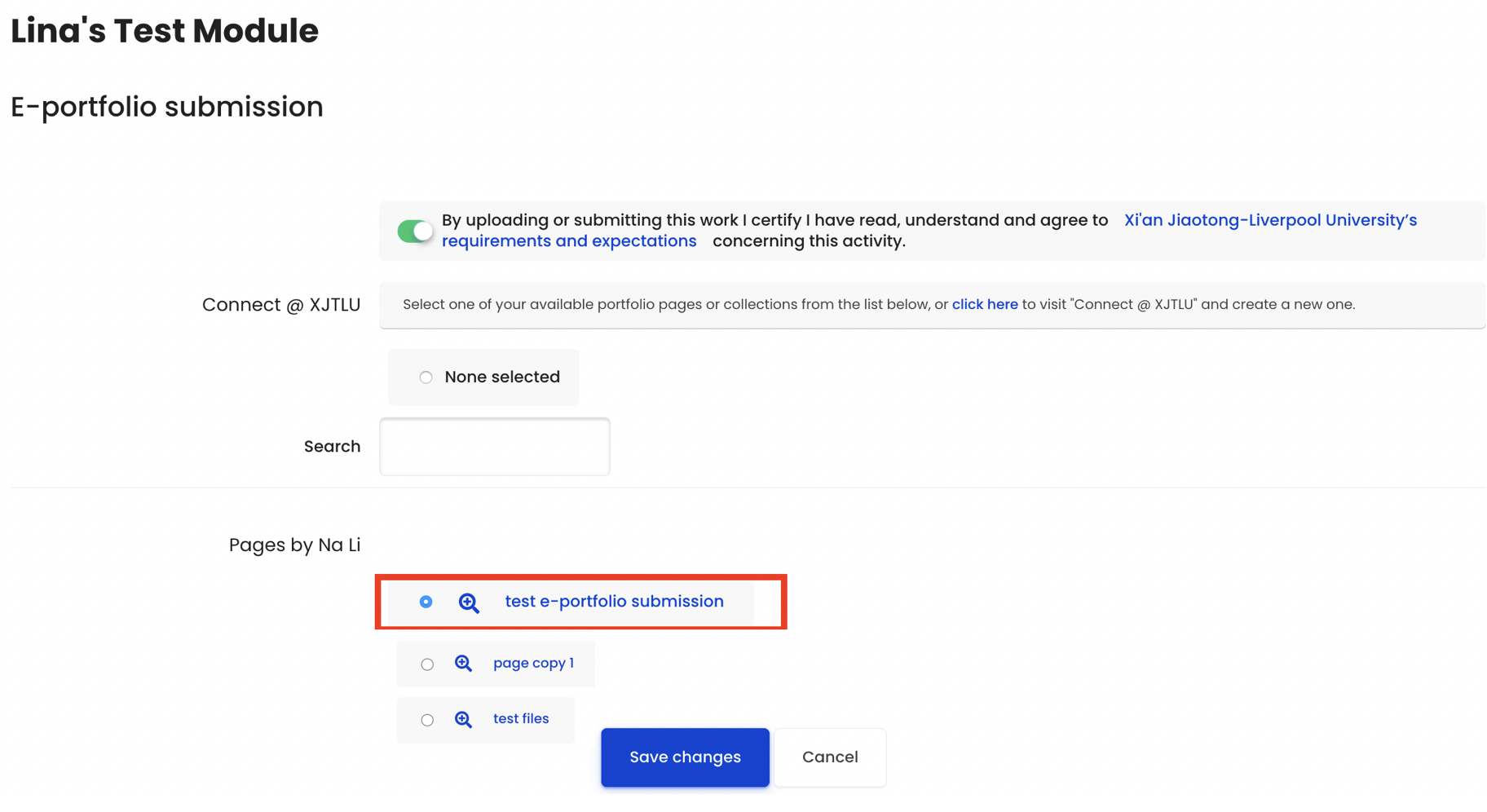The width and height of the screenshot is (1487, 812).
Task: Select the test files radio button
Action: [x=427, y=720]
